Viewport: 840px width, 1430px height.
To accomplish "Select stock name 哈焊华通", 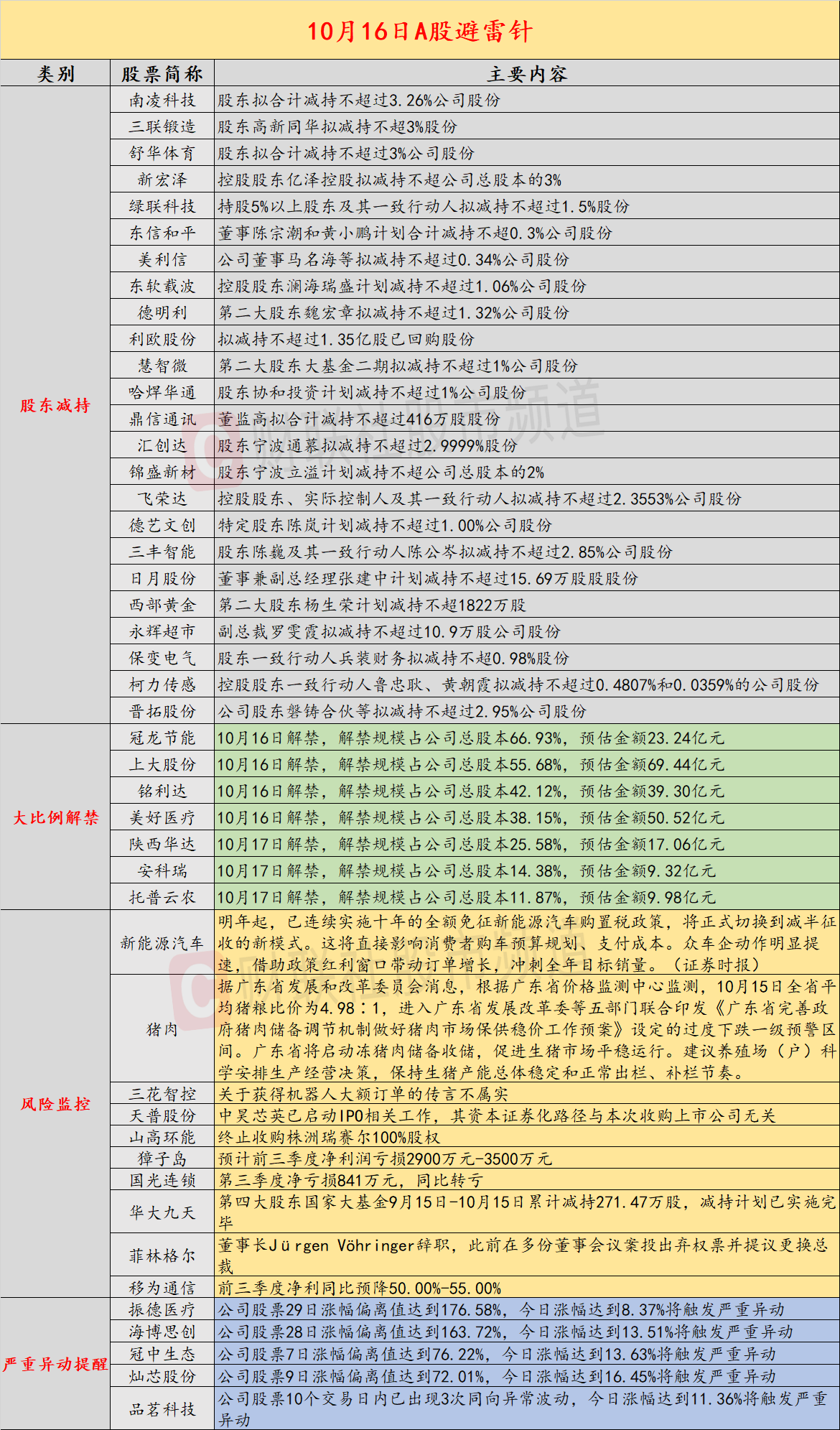I will [x=162, y=392].
